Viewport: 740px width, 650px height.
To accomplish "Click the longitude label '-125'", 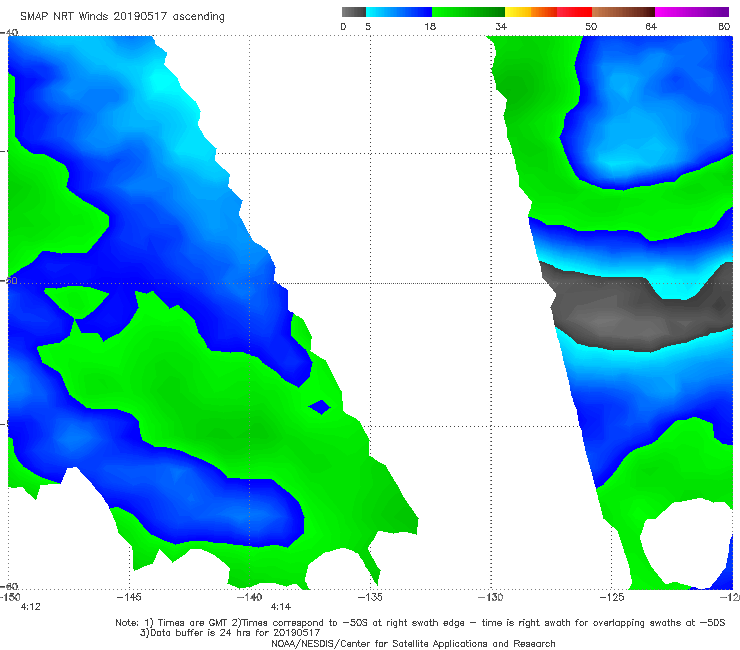I will point(612,597).
